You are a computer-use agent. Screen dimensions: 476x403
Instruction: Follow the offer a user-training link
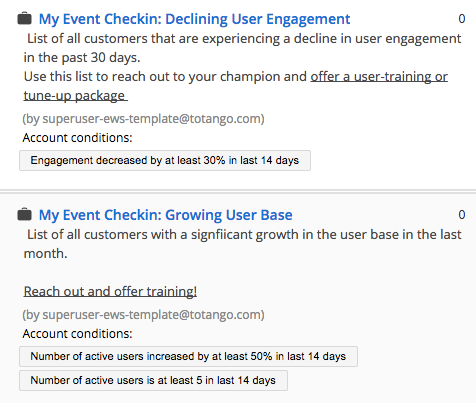379,77
